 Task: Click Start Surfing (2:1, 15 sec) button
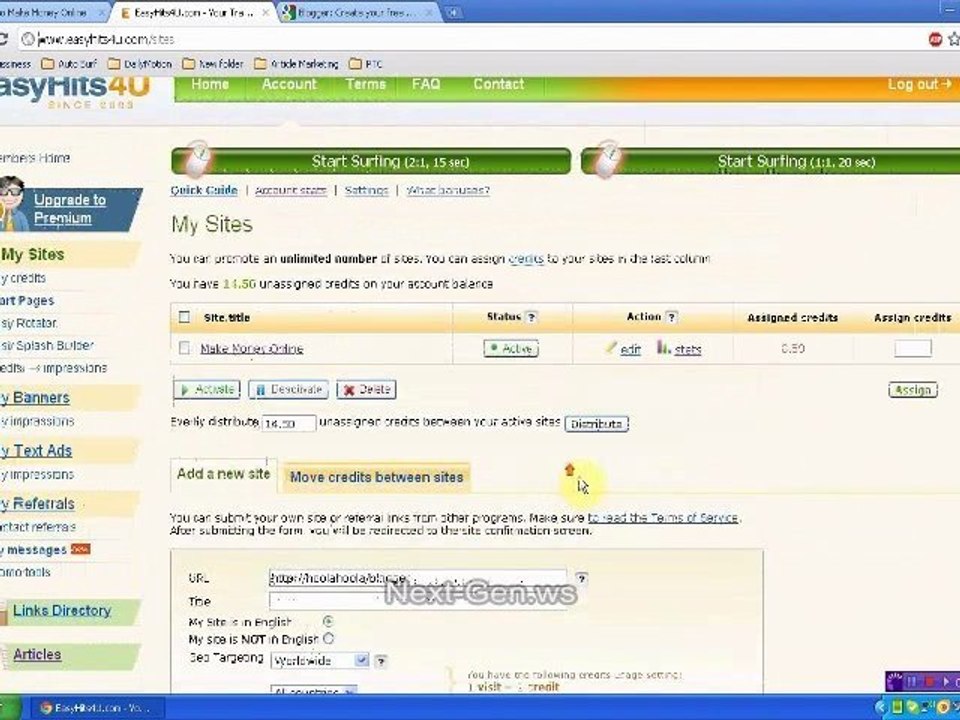pos(372,162)
